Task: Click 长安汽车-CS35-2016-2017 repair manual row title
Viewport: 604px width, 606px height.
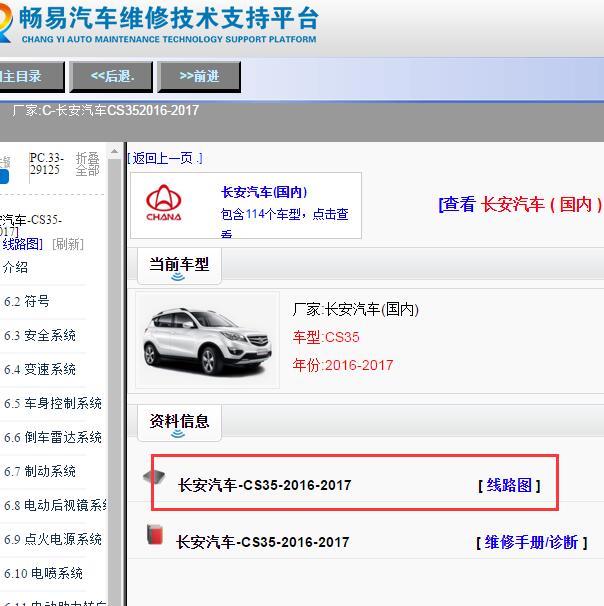Action: coord(263,543)
